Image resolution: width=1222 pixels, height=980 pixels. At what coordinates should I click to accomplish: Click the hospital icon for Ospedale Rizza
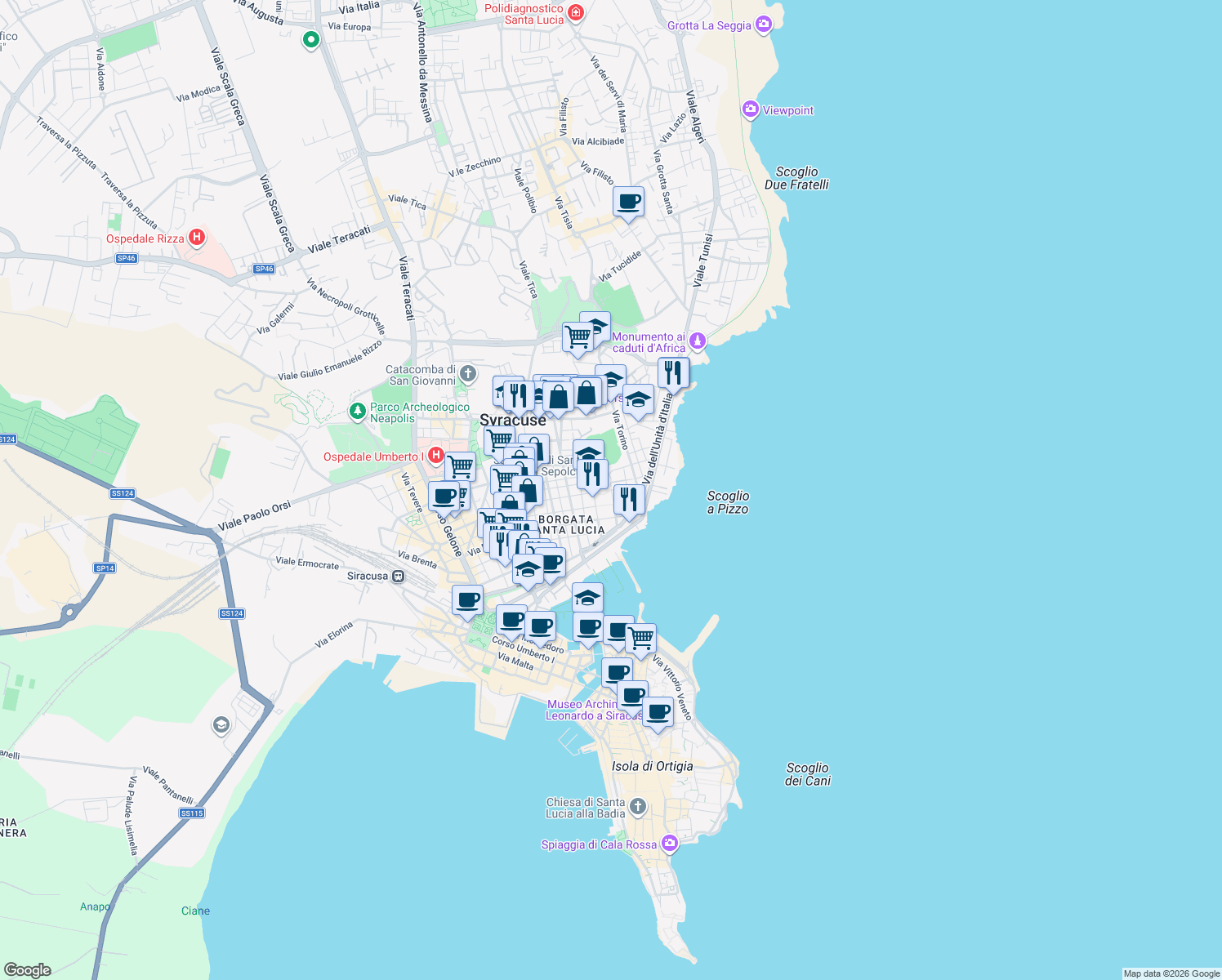pos(196,238)
